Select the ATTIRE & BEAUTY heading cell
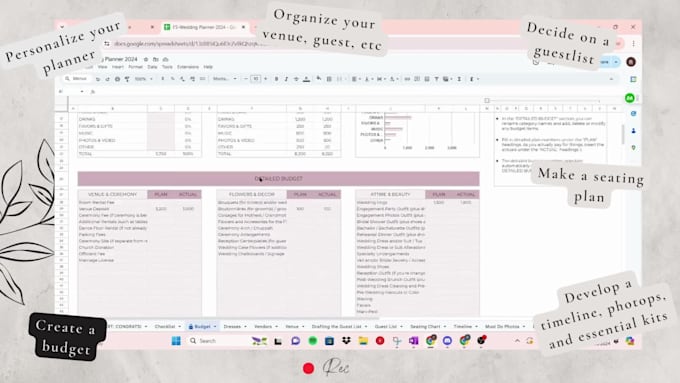The image size is (680, 383). click(390, 194)
